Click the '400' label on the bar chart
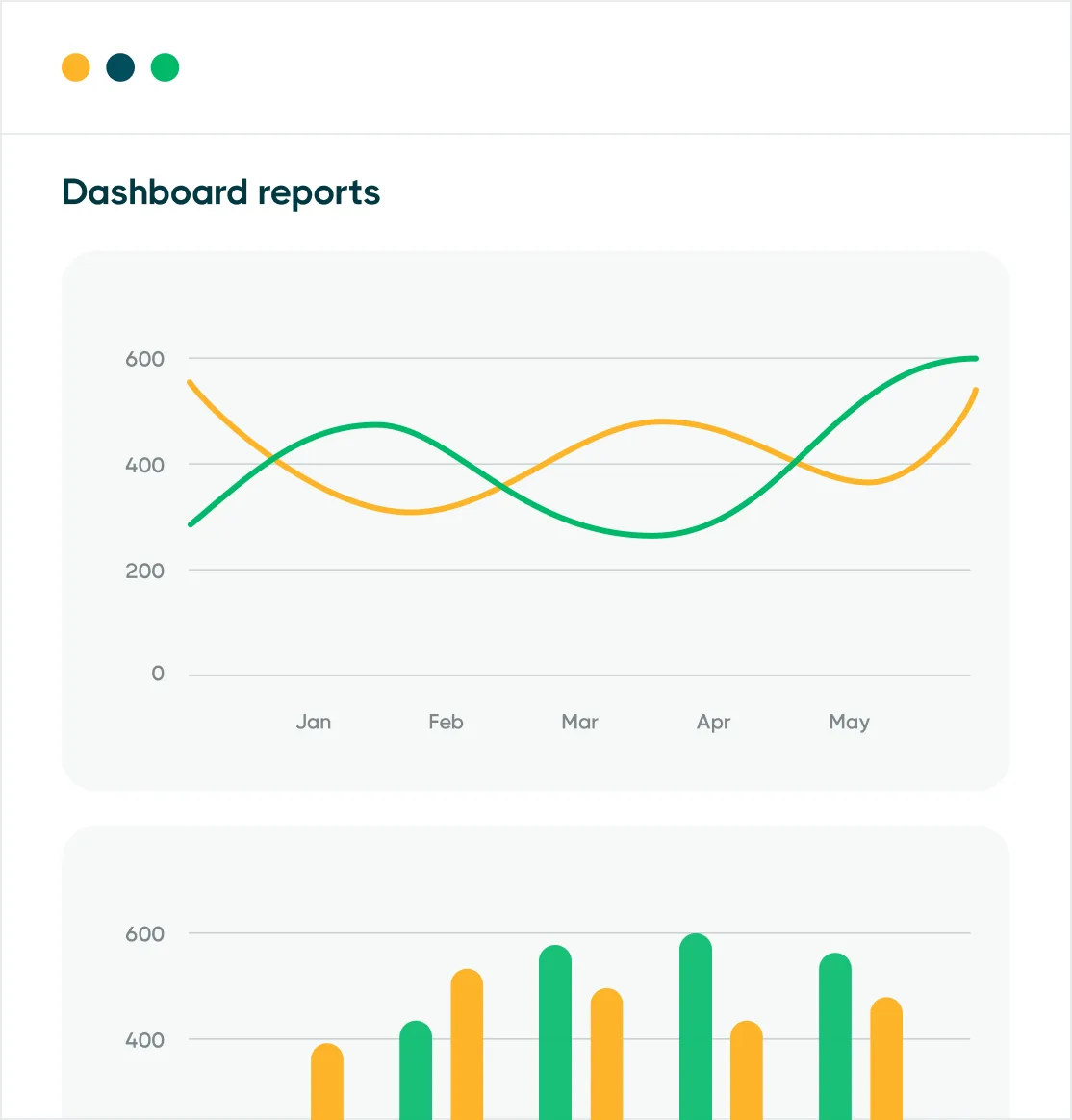The image size is (1072, 1120). [145, 1040]
